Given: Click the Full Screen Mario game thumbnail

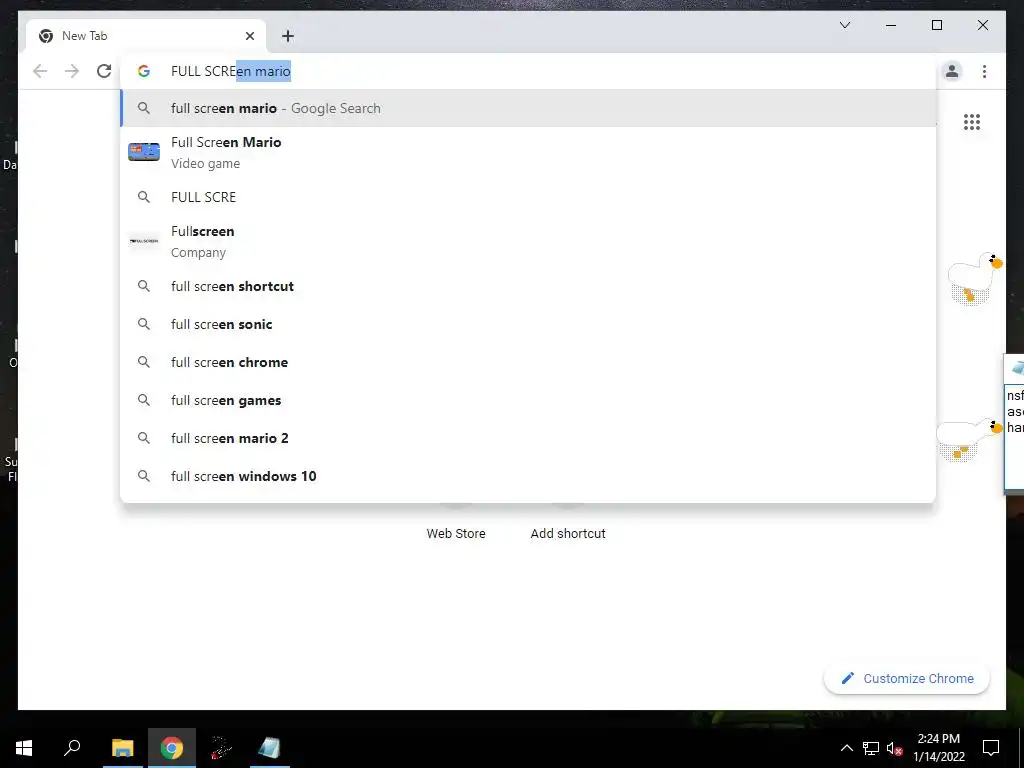Looking at the screenshot, I should coord(144,152).
